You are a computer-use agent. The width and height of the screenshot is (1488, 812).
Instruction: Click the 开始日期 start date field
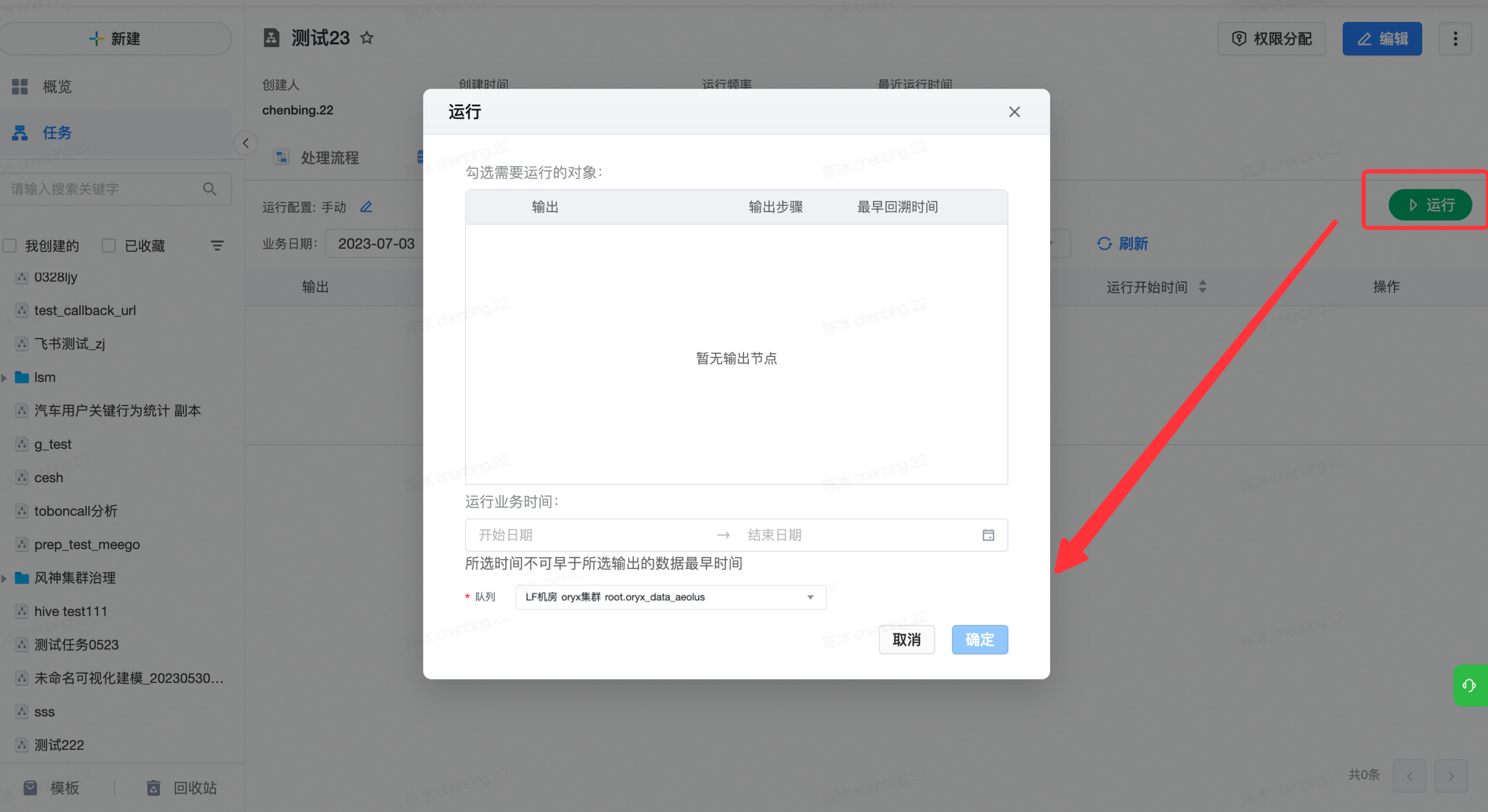tap(589, 535)
